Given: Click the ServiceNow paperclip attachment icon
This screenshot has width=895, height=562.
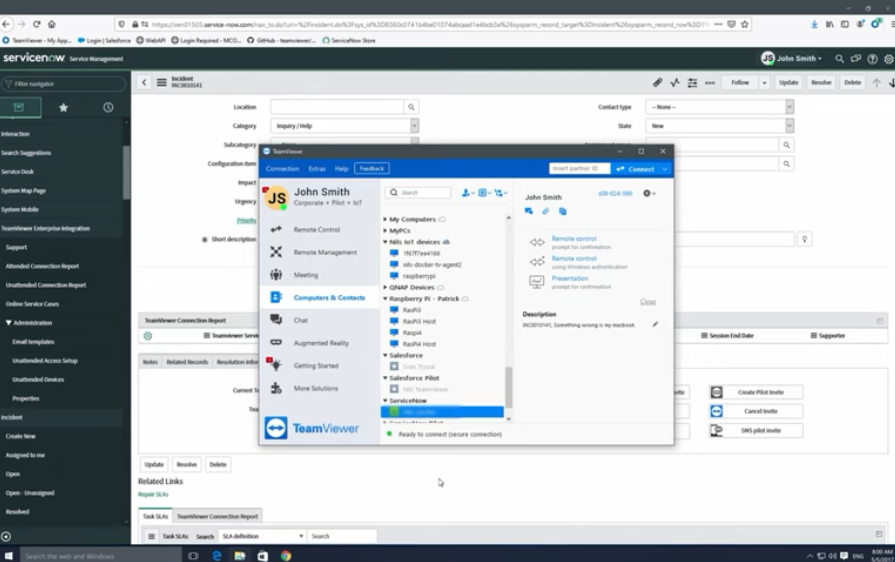Looking at the screenshot, I should [x=658, y=83].
